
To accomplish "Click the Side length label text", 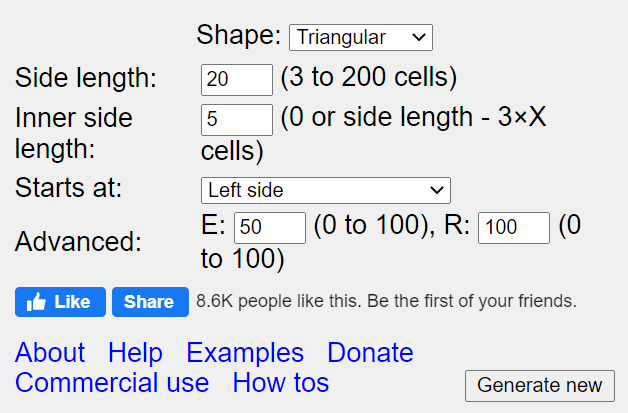I will (x=86, y=77).
